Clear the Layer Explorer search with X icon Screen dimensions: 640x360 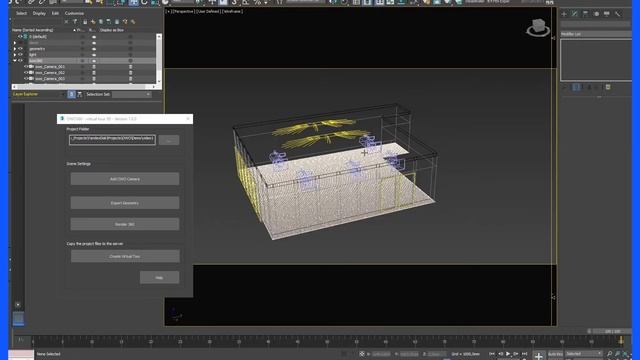point(67,22)
